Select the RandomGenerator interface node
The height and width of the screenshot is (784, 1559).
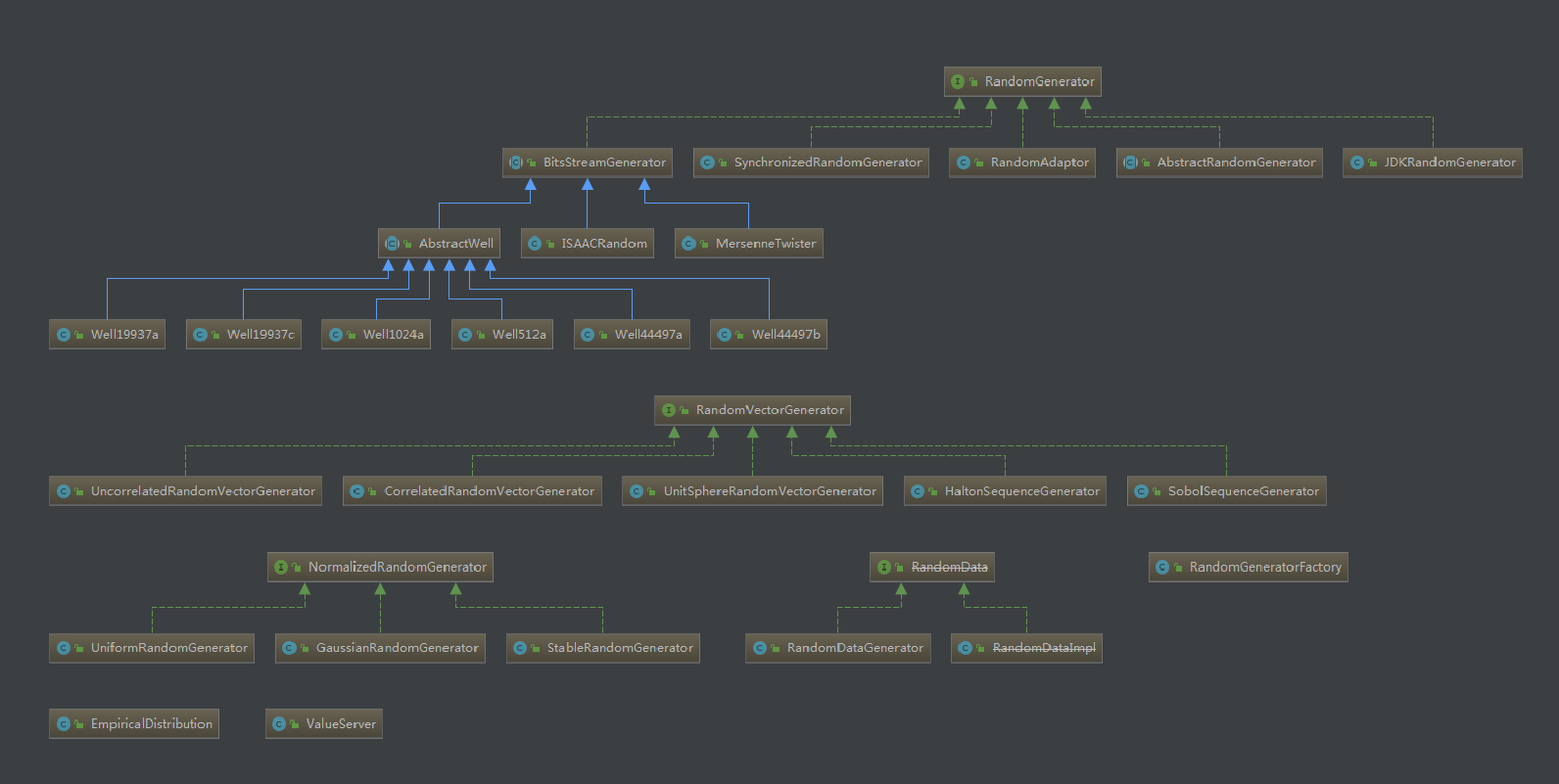click(x=1022, y=81)
